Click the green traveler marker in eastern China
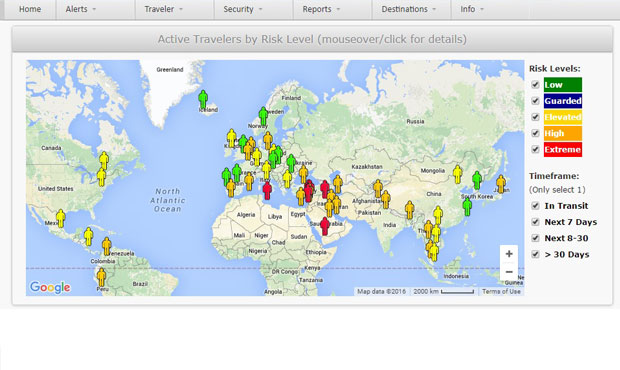 (467, 207)
